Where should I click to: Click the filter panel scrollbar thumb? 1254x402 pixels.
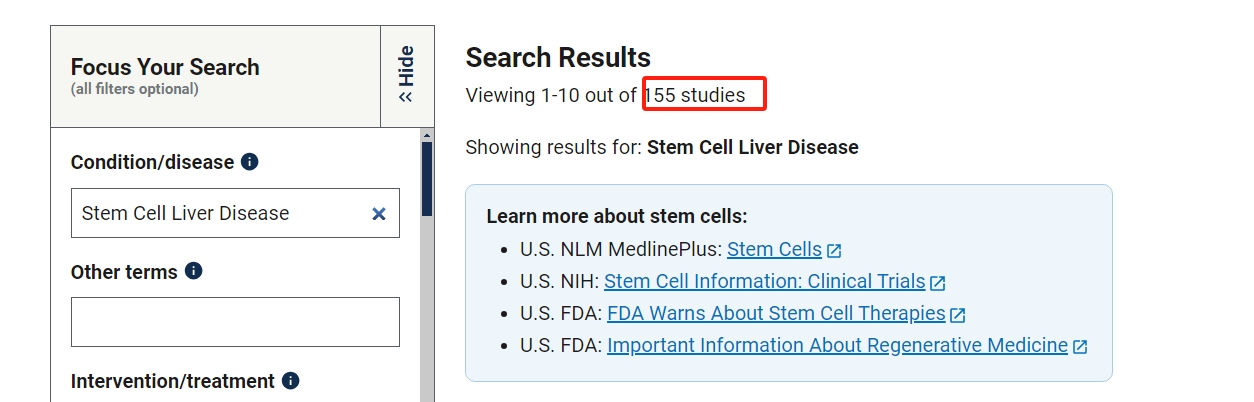(427, 178)
